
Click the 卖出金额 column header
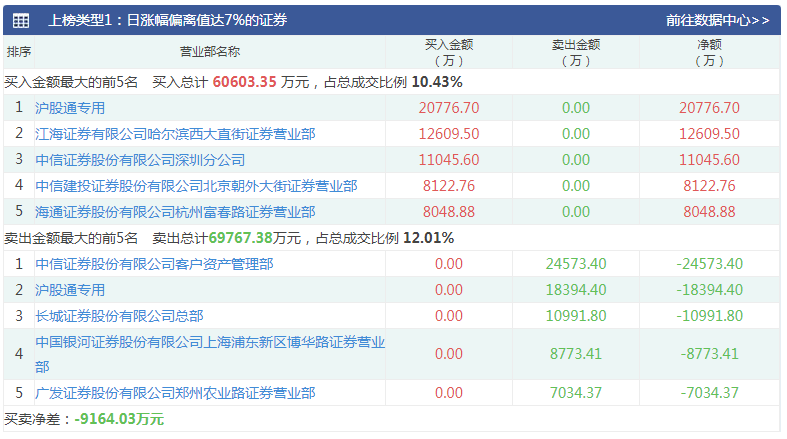click(x=576, y=52)
